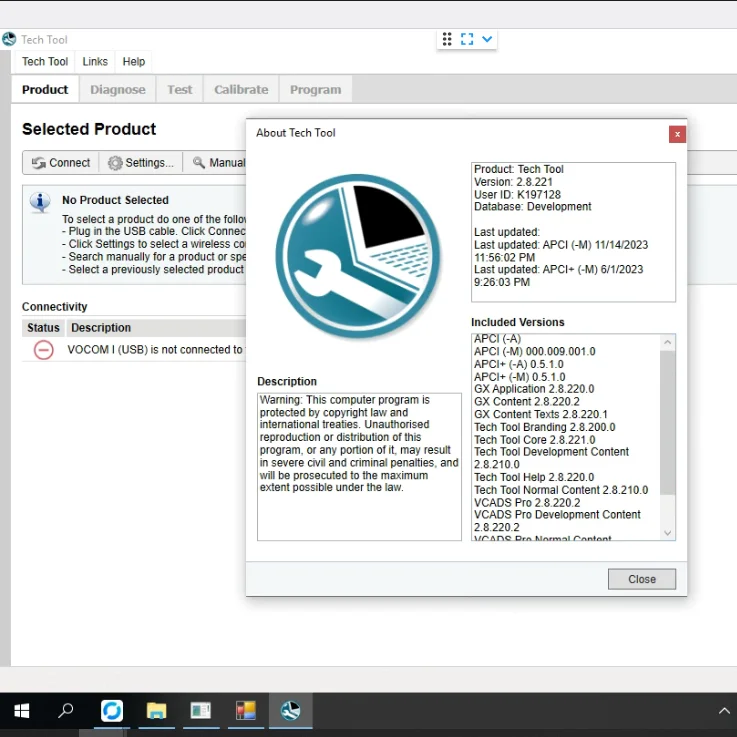Click the 'User ID: K197128' line
This screenshot has height=737, width=737.
pyautogui.click(x=517, y=195)
